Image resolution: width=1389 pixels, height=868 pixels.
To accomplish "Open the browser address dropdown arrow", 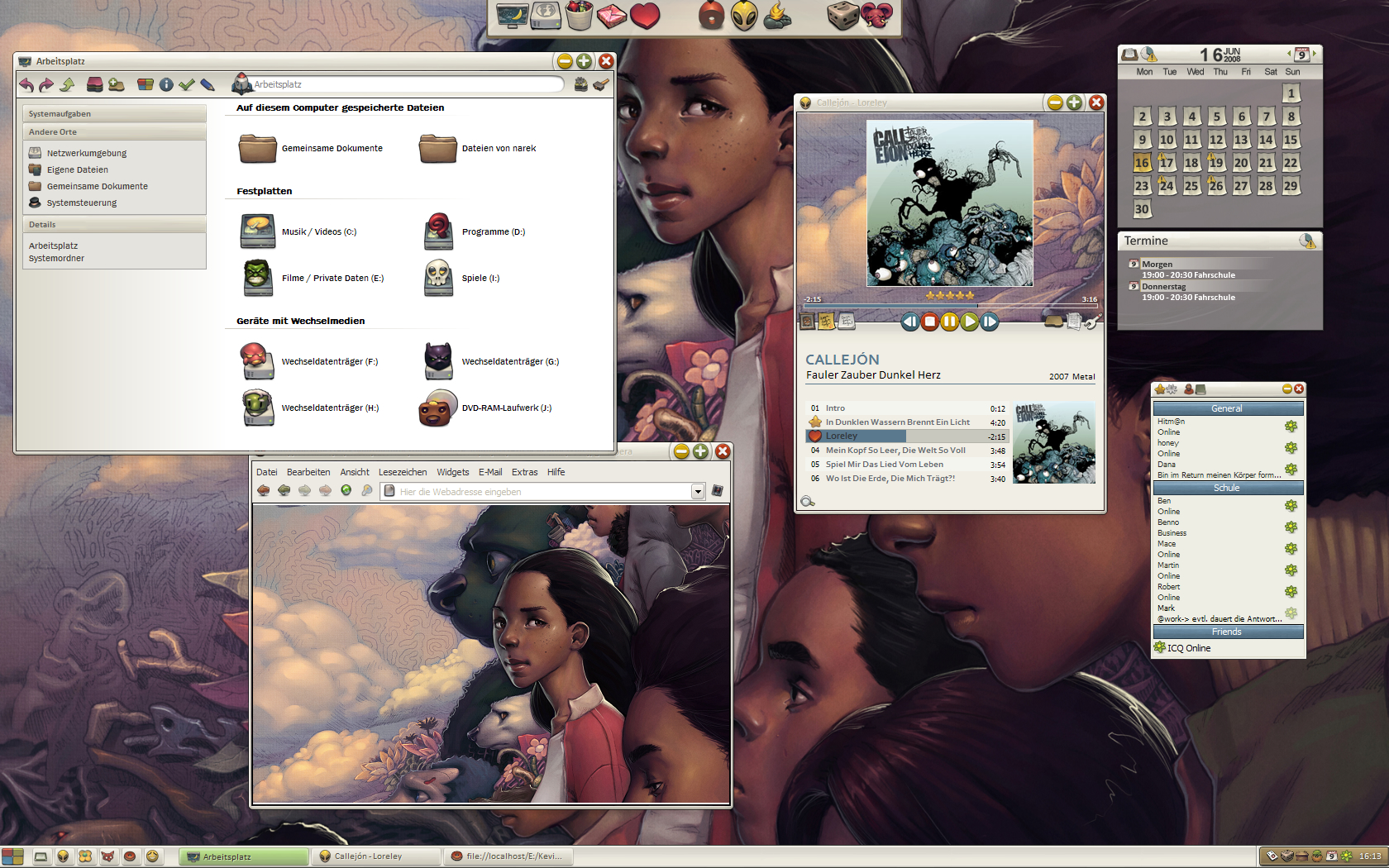I will coord(698,492).
